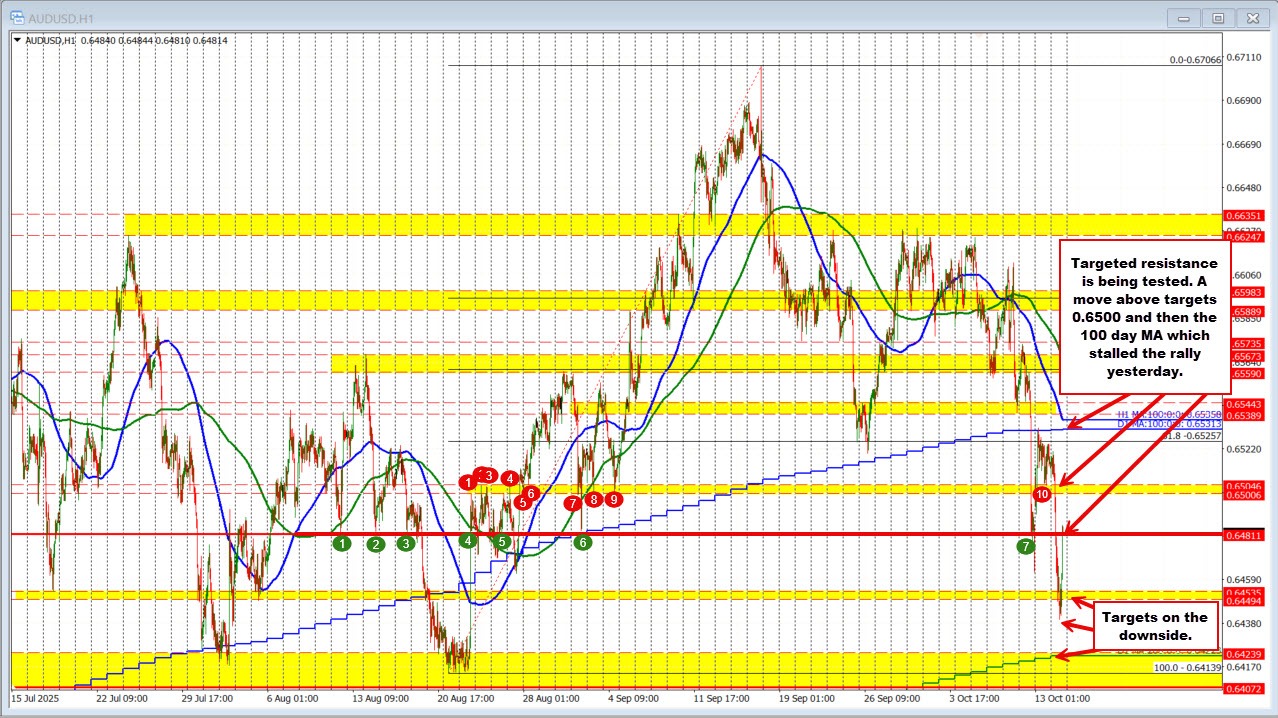Select the green circle marker numbered 7
The image size is (1278, 718).
coord(1026,546)
